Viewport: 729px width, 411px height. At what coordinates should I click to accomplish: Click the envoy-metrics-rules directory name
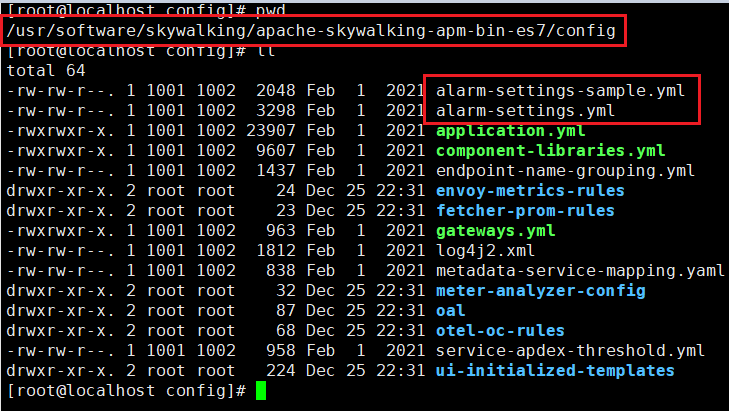point(530,191)
